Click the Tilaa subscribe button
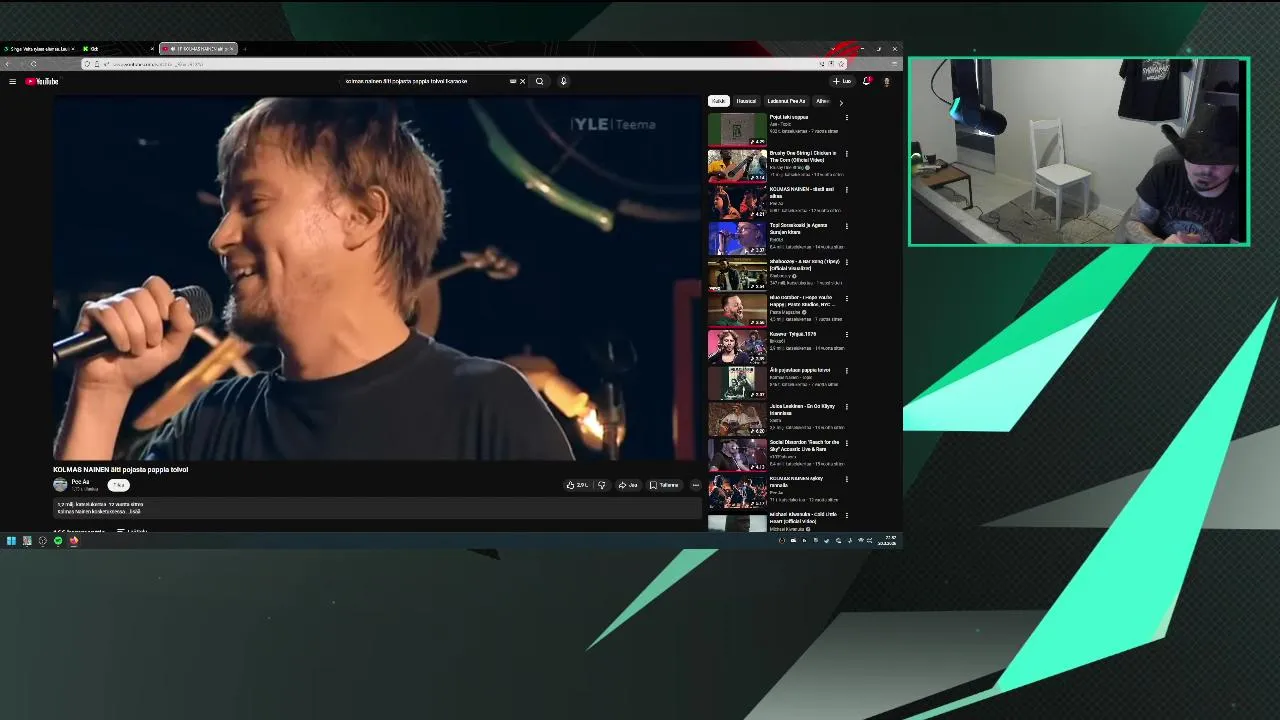The width and height of the screenshot is (1280, 720). pyautogui.click(x=118, y=485)
